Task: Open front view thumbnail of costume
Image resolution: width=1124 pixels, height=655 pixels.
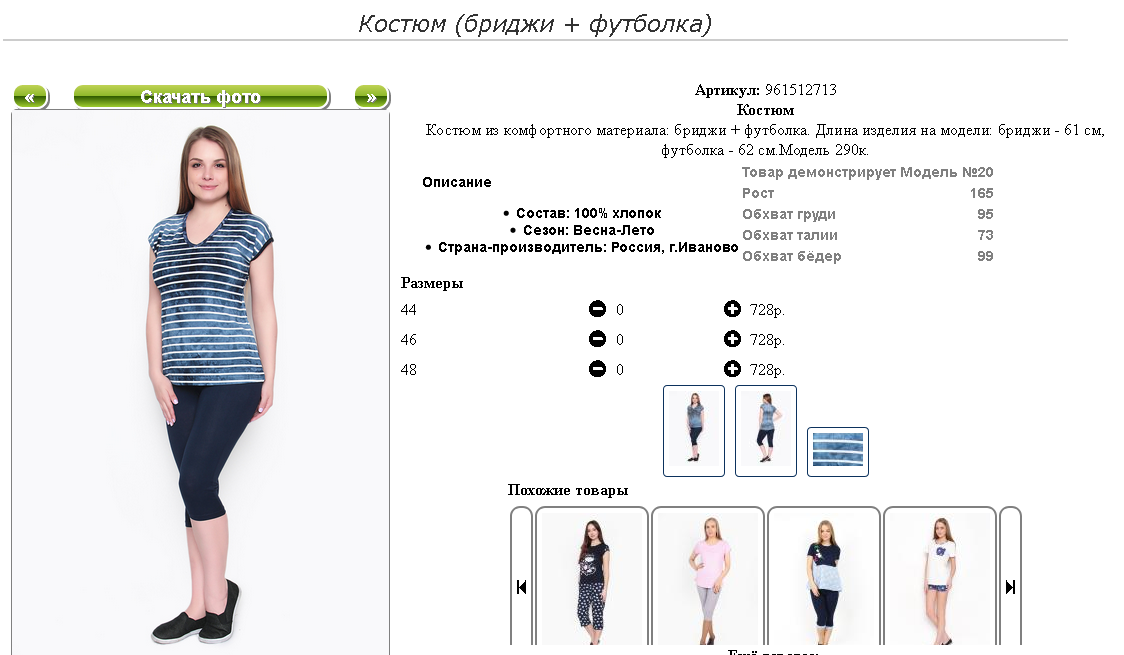Action: (694, 431)
